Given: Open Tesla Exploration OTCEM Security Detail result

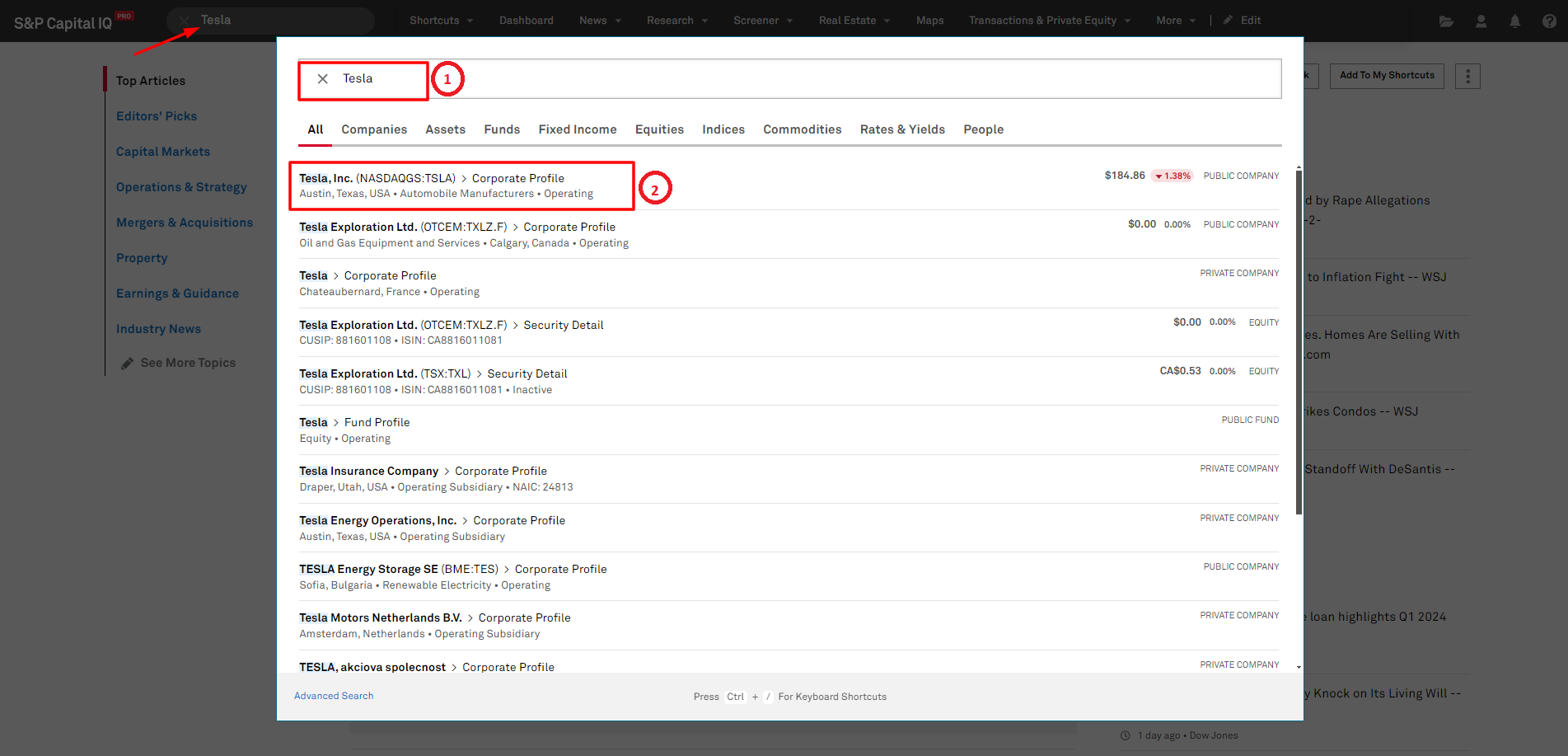Looking at the screenshot, I should 787,332.
